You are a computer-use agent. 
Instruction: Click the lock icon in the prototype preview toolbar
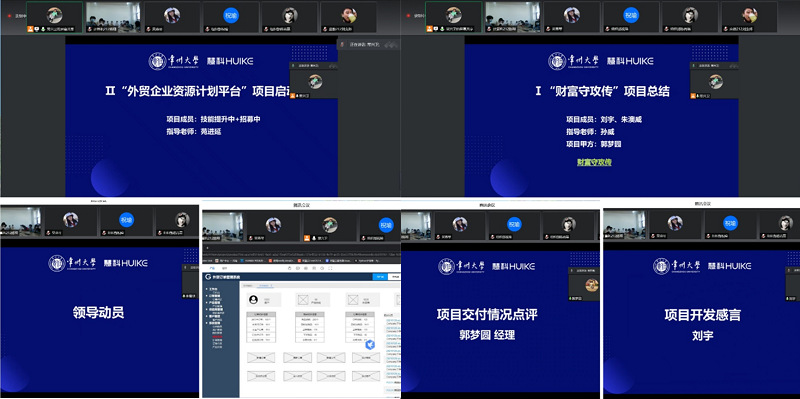(x=289, y=268)
